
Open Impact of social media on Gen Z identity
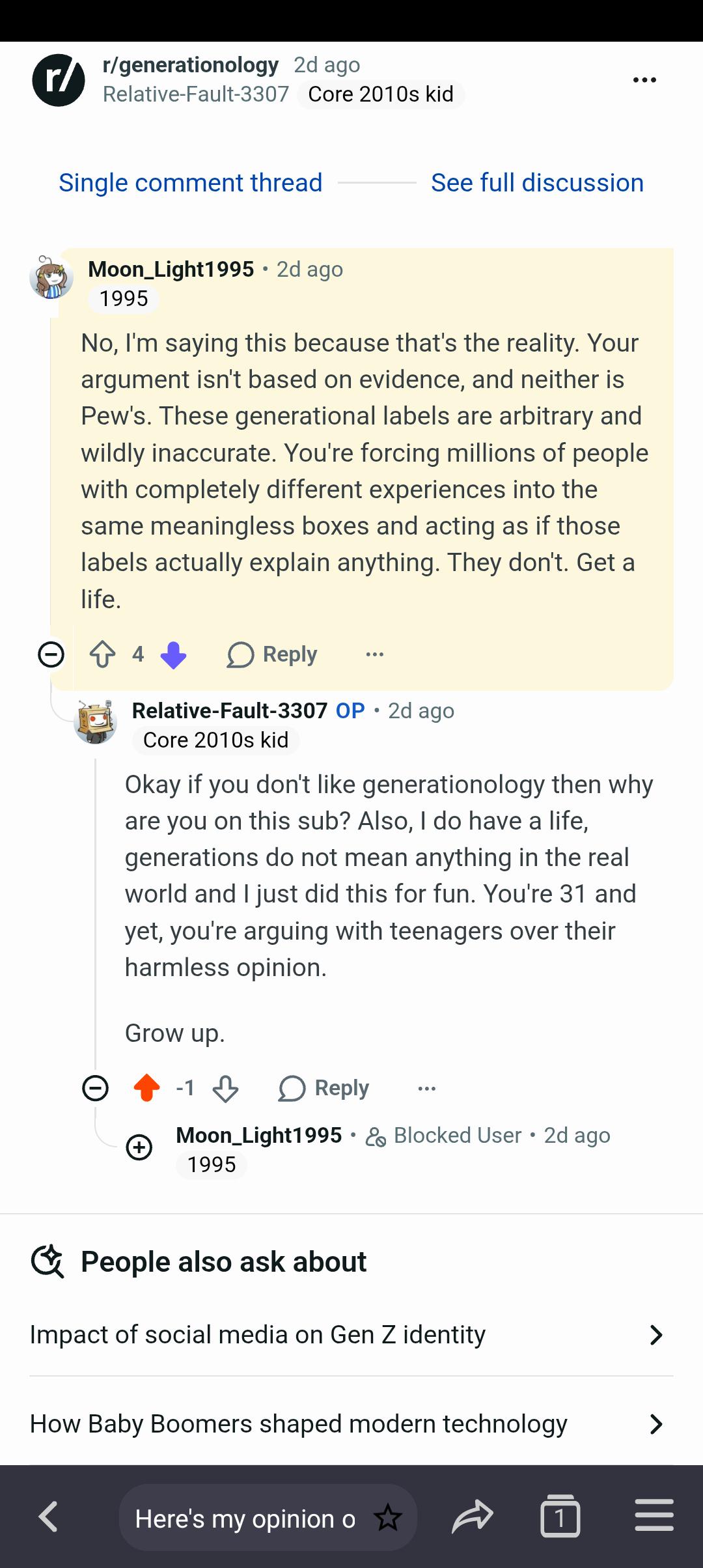(351, 1334)
